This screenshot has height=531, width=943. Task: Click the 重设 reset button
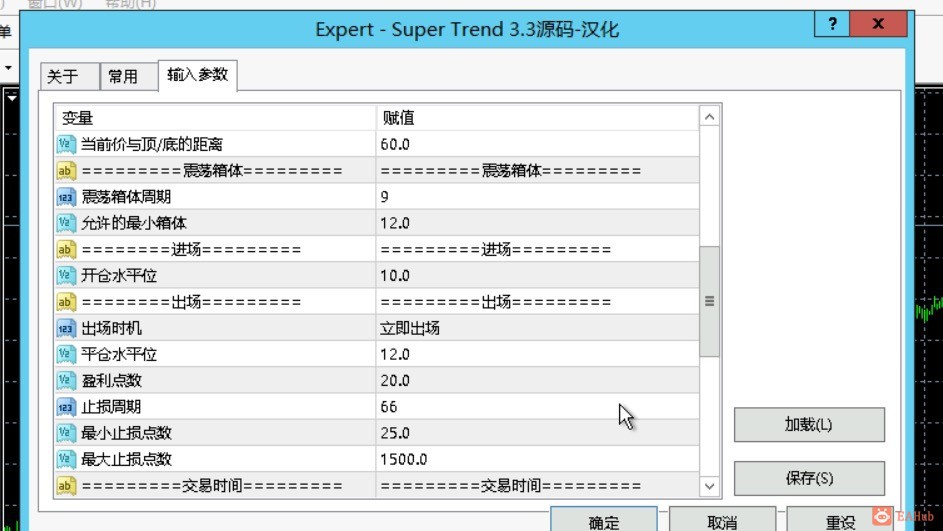[x=840, y=521]
